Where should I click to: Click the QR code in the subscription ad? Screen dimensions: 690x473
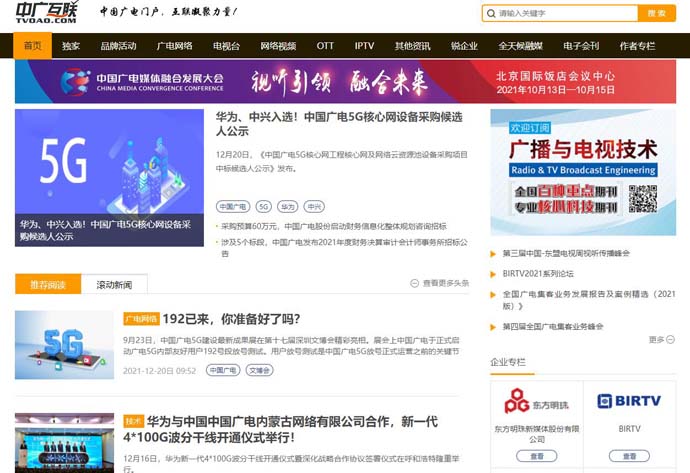coord(642,198)
